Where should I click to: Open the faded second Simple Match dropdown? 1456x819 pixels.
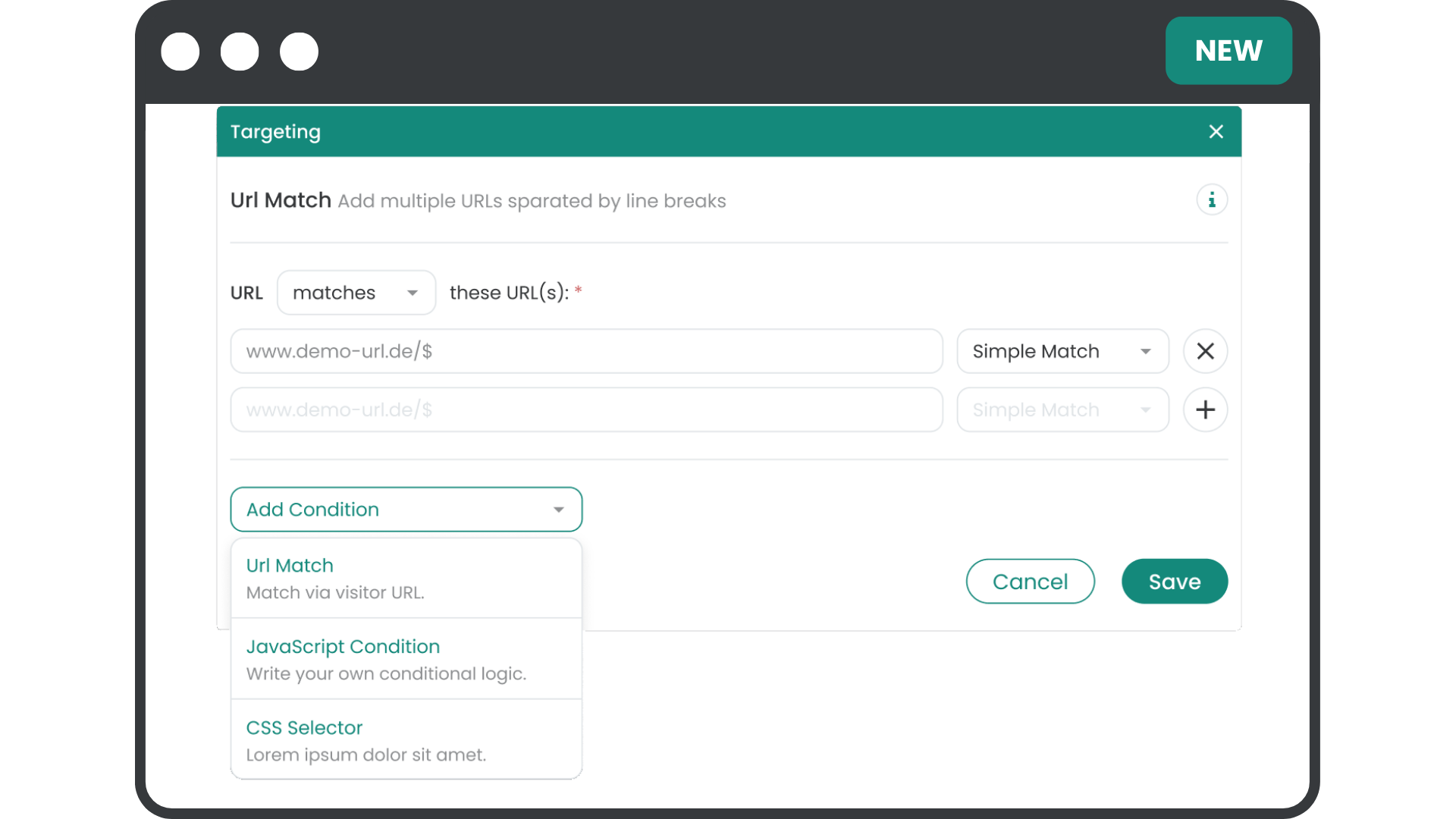[x=1062, y=409]
